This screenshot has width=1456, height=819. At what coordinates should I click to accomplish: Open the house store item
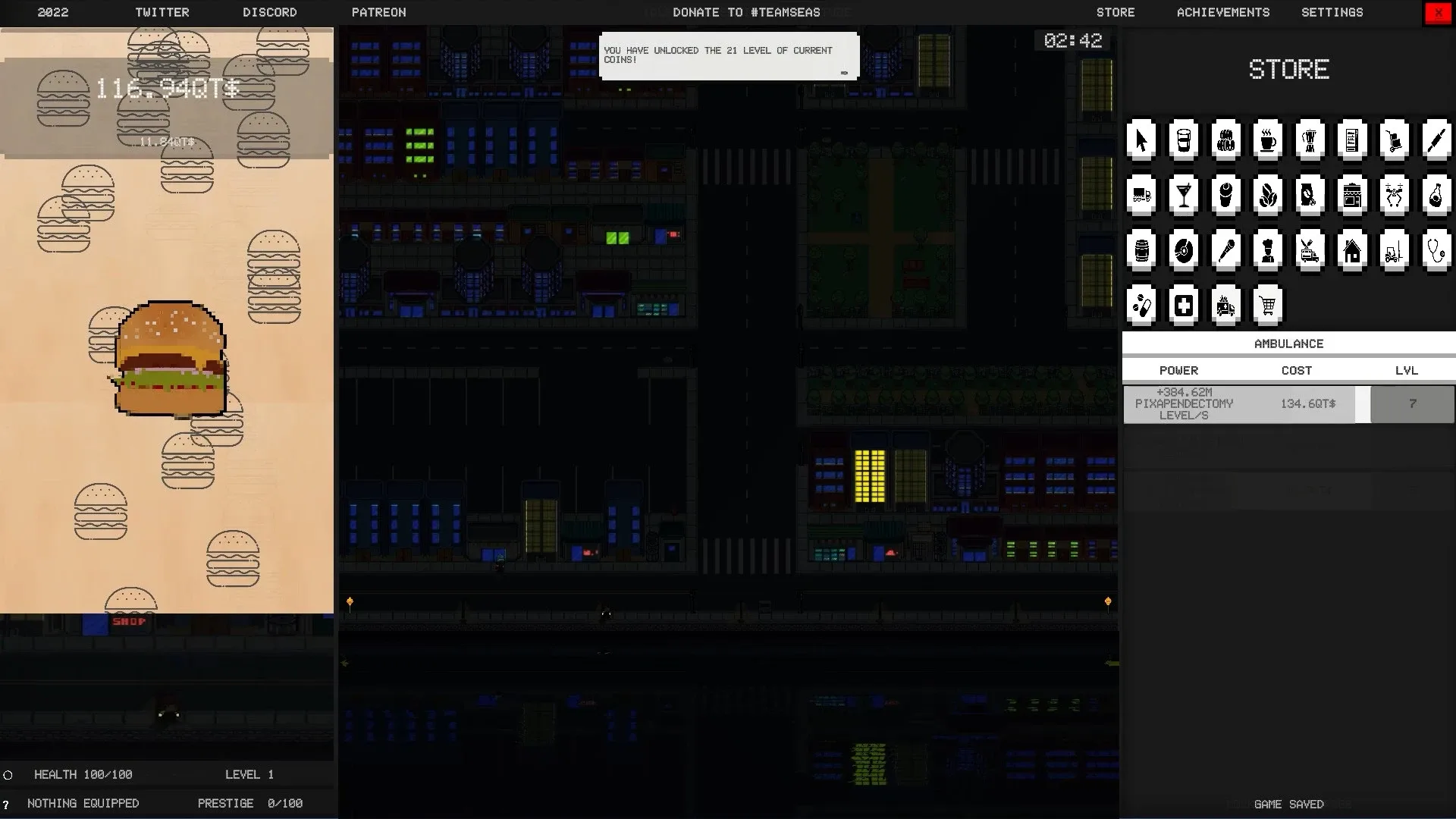(x=1352, y=250)
